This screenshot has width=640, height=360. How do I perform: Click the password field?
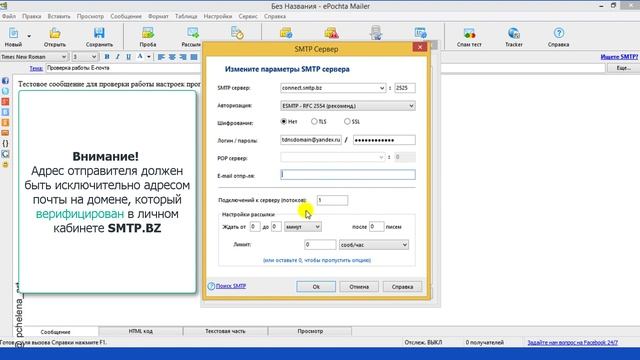pyautogui.click(x=384, y=140)
